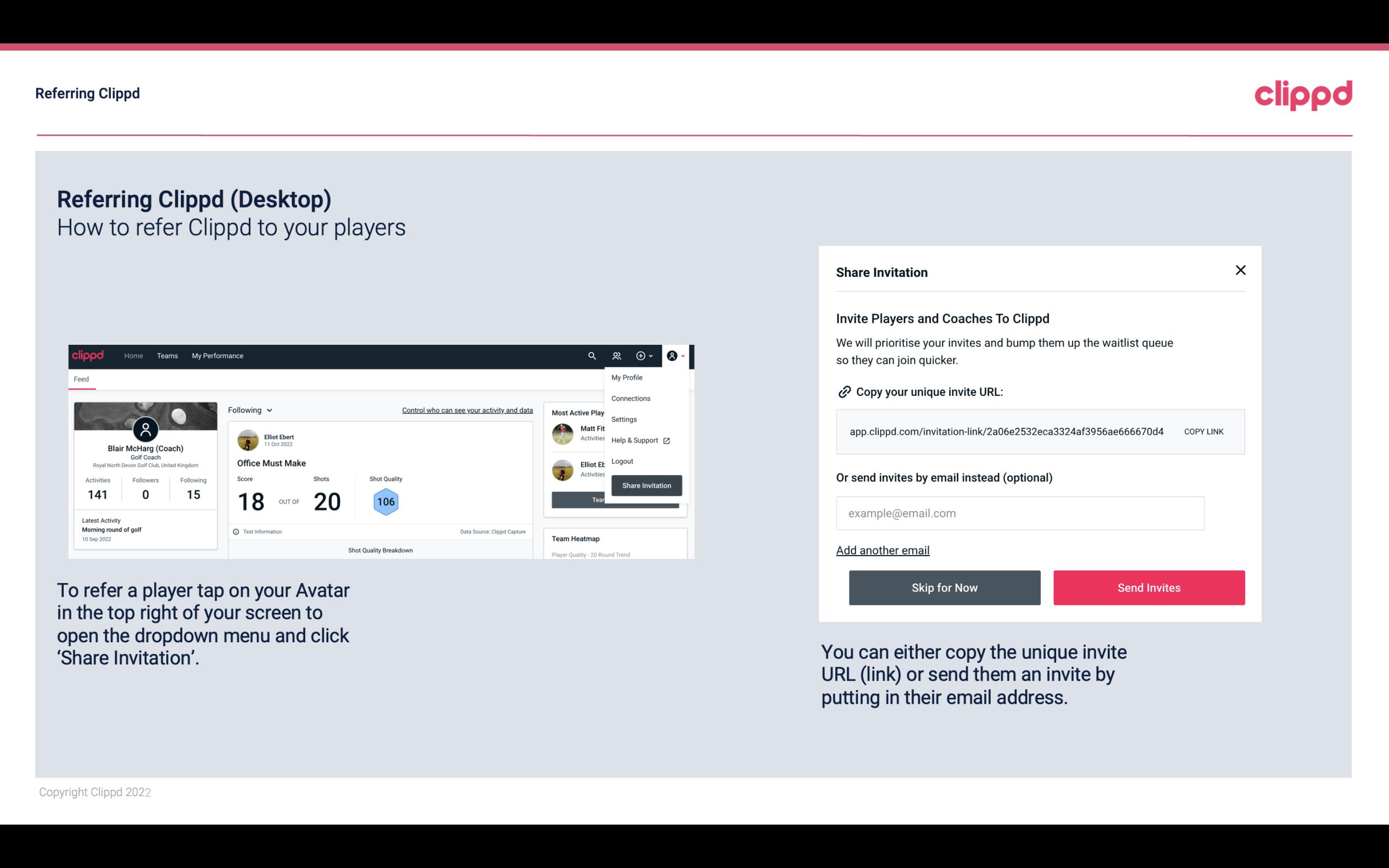Expand the My Performance dropdown tab
Viewport: 1389px width, 868px height.
tap(217, 355)
